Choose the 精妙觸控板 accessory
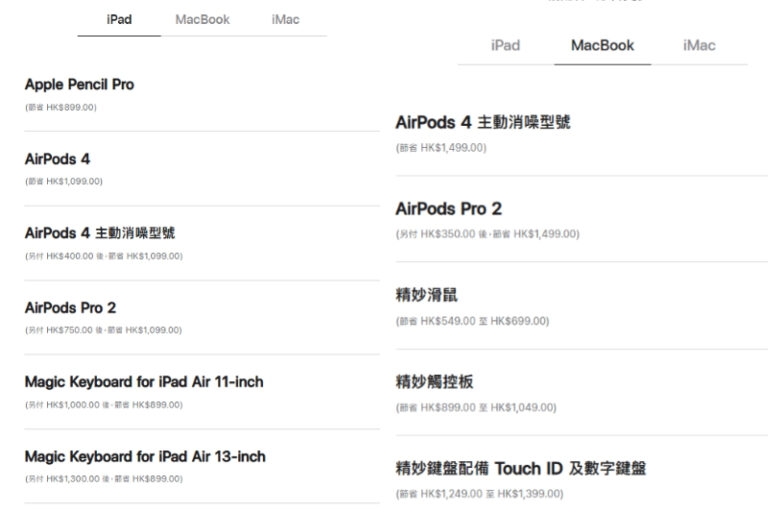 [x=434, y=382]
